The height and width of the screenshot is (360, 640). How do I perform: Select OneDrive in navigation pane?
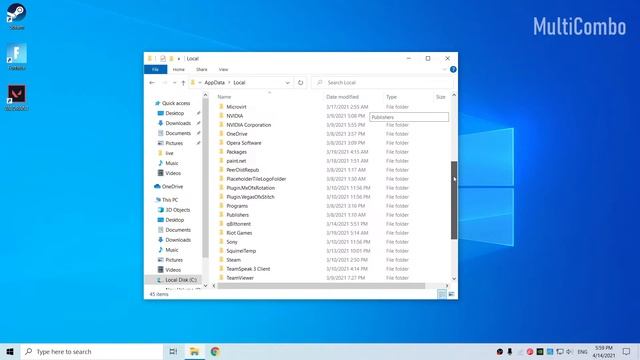(x=172, y=187)
